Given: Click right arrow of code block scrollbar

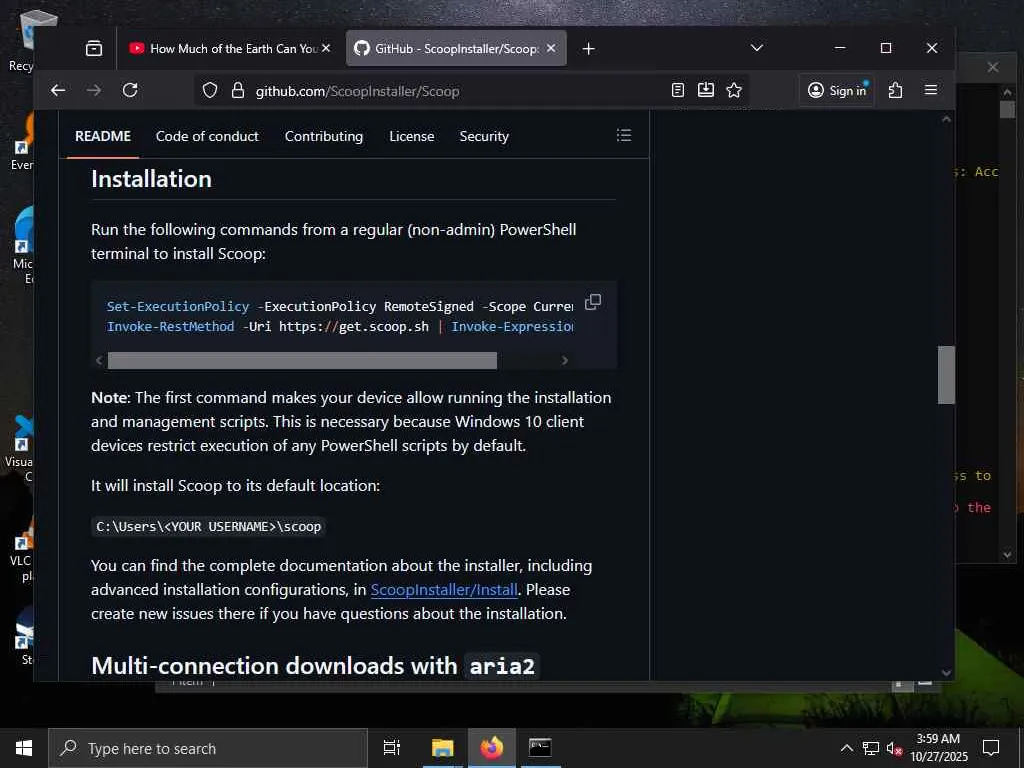Looking at the screenshot, I should click(x=565, y=360).
